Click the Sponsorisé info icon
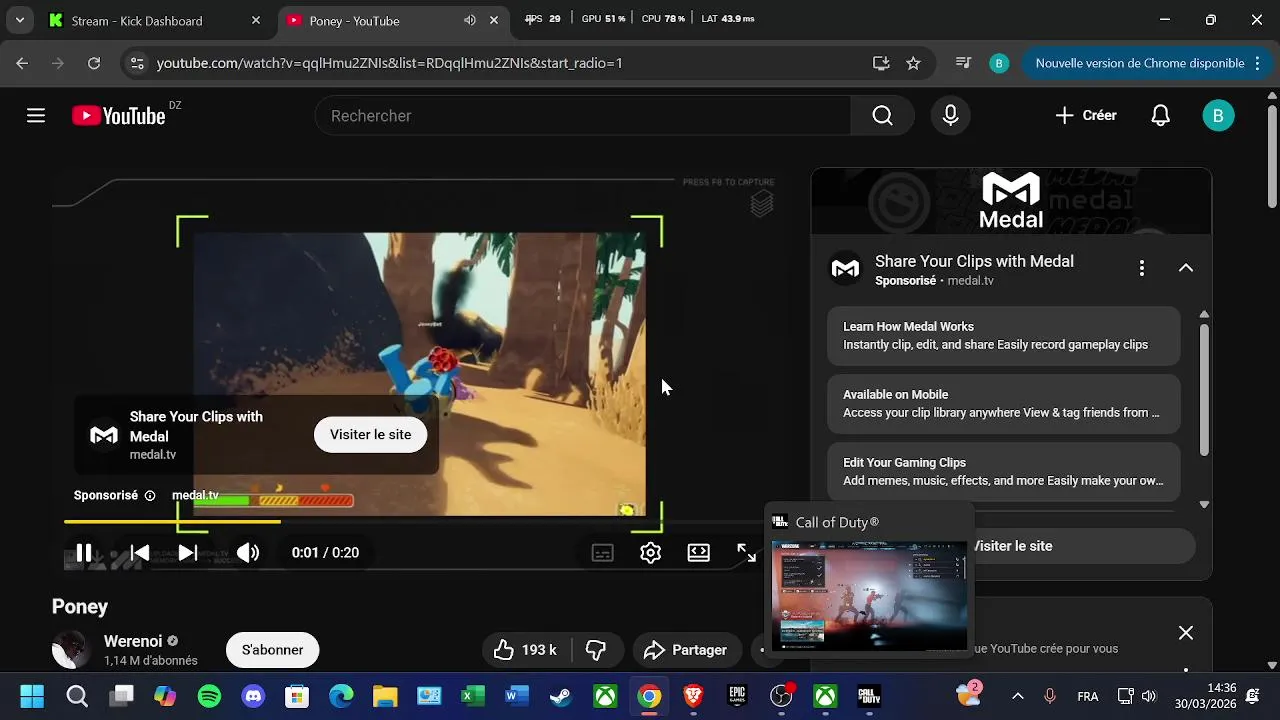Image resolution: width=1280 pixels, height=720 pixels. (x=150, y=495)
